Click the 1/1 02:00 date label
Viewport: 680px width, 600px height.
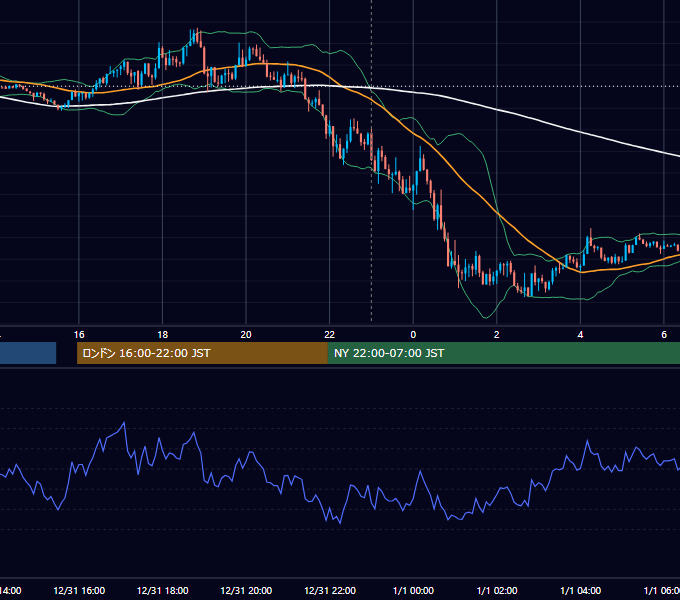497,590
